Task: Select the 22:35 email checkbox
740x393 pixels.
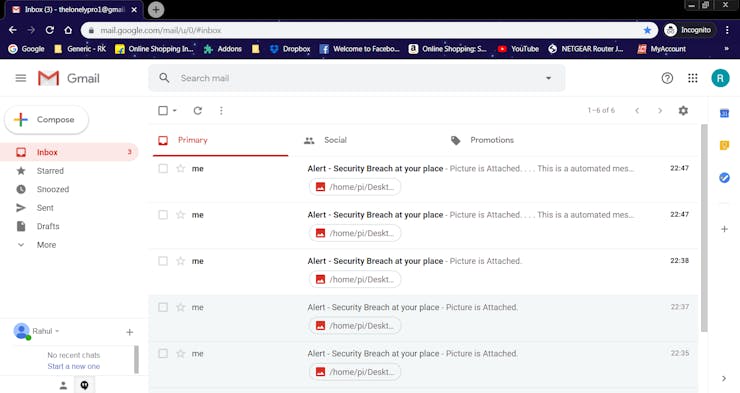Action: pos(163,353)
